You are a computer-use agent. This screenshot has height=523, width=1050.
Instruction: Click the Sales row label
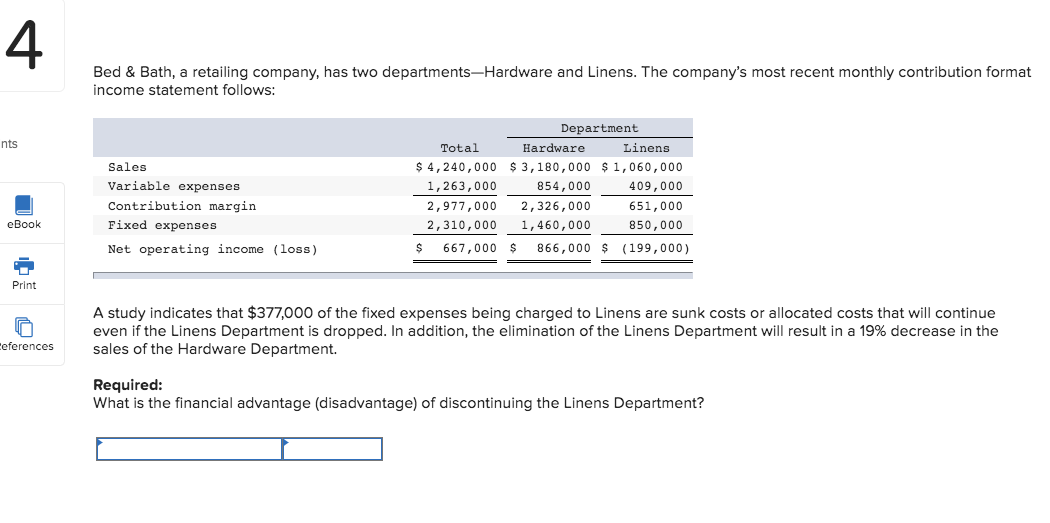(x=127, y=167)
